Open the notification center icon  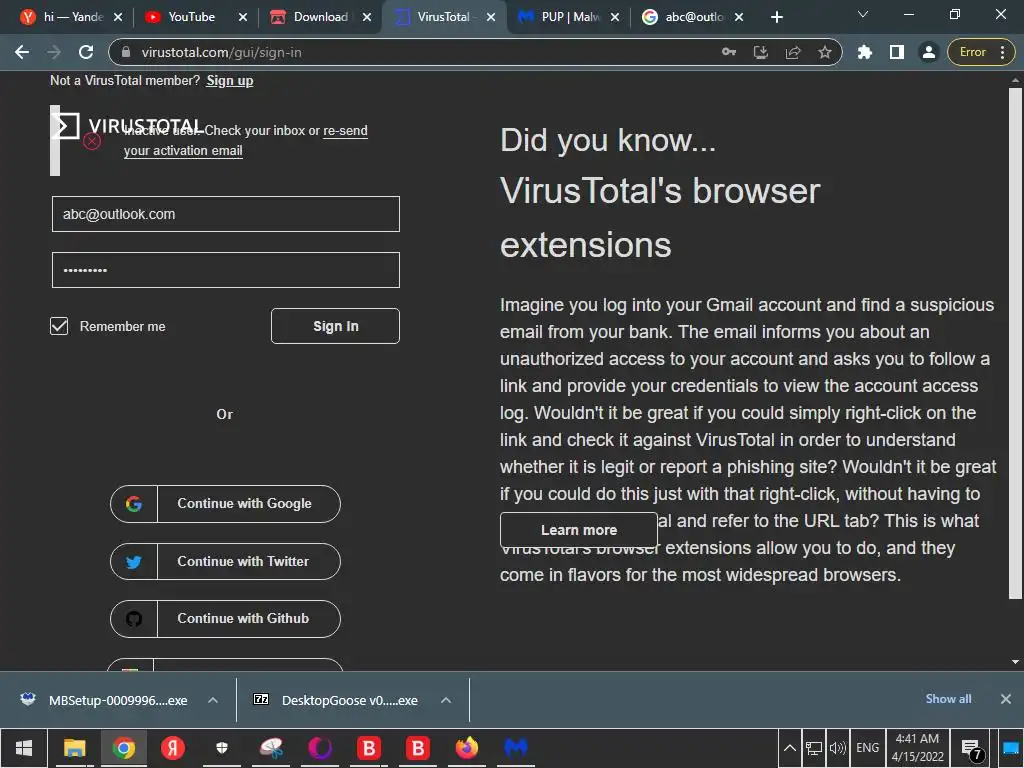972,749
